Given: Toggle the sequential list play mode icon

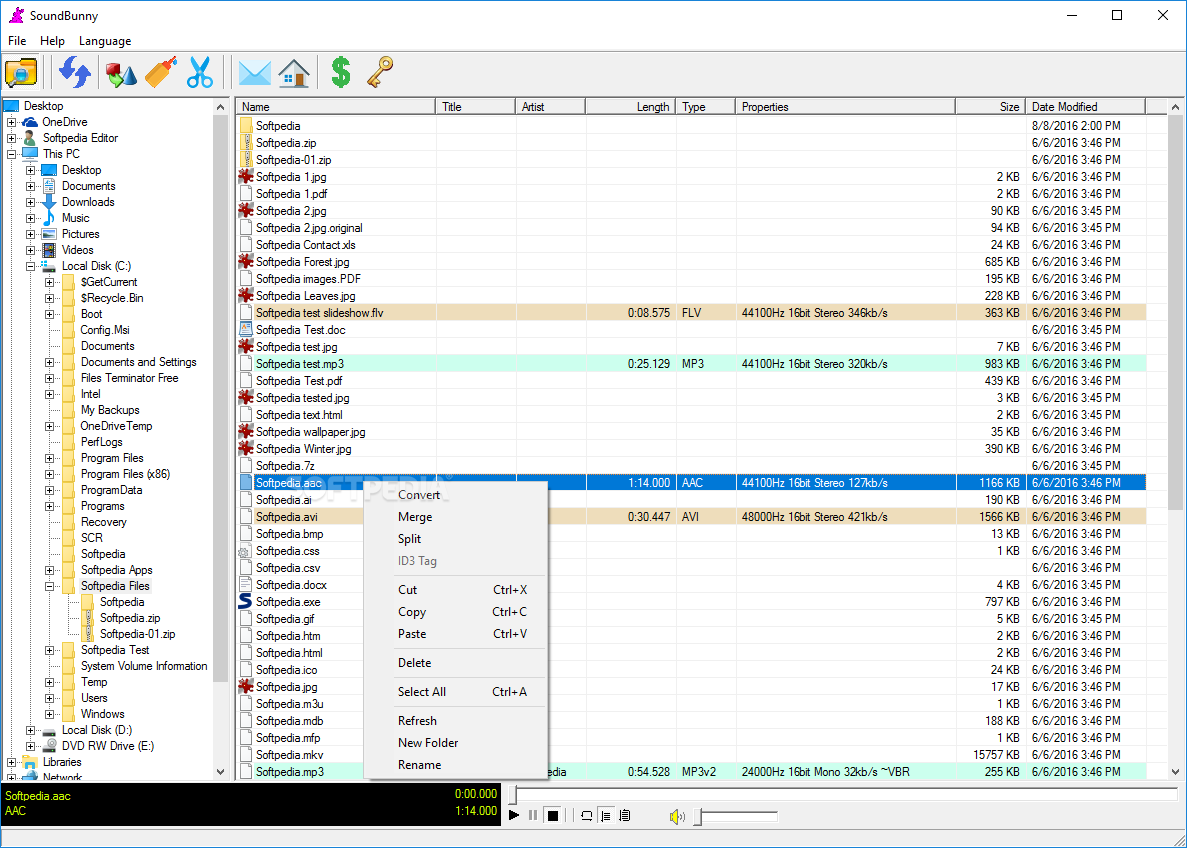Looking at the screenshot, I should point(606,815).
